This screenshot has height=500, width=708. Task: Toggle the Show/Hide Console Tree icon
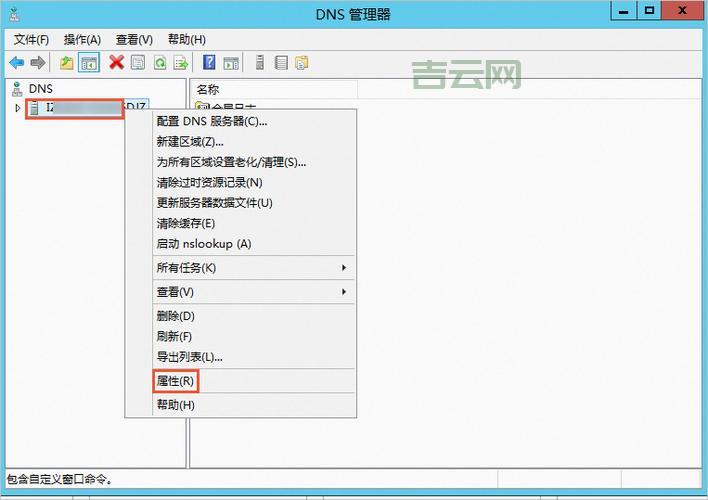tap(88, 63)
